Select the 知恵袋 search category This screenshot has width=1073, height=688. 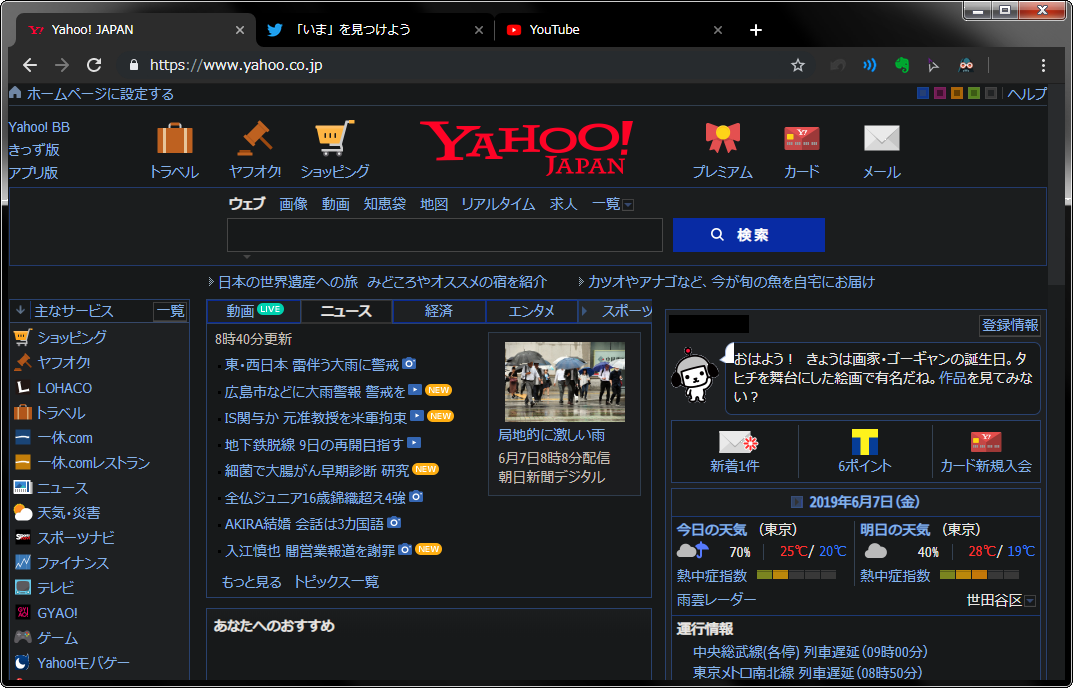[385, 204]
